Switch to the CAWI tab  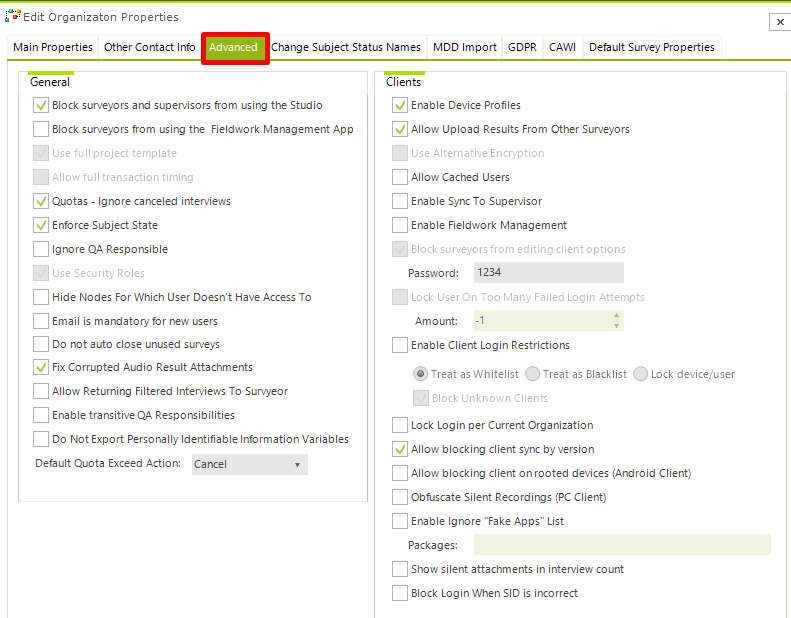pos(562,47)
